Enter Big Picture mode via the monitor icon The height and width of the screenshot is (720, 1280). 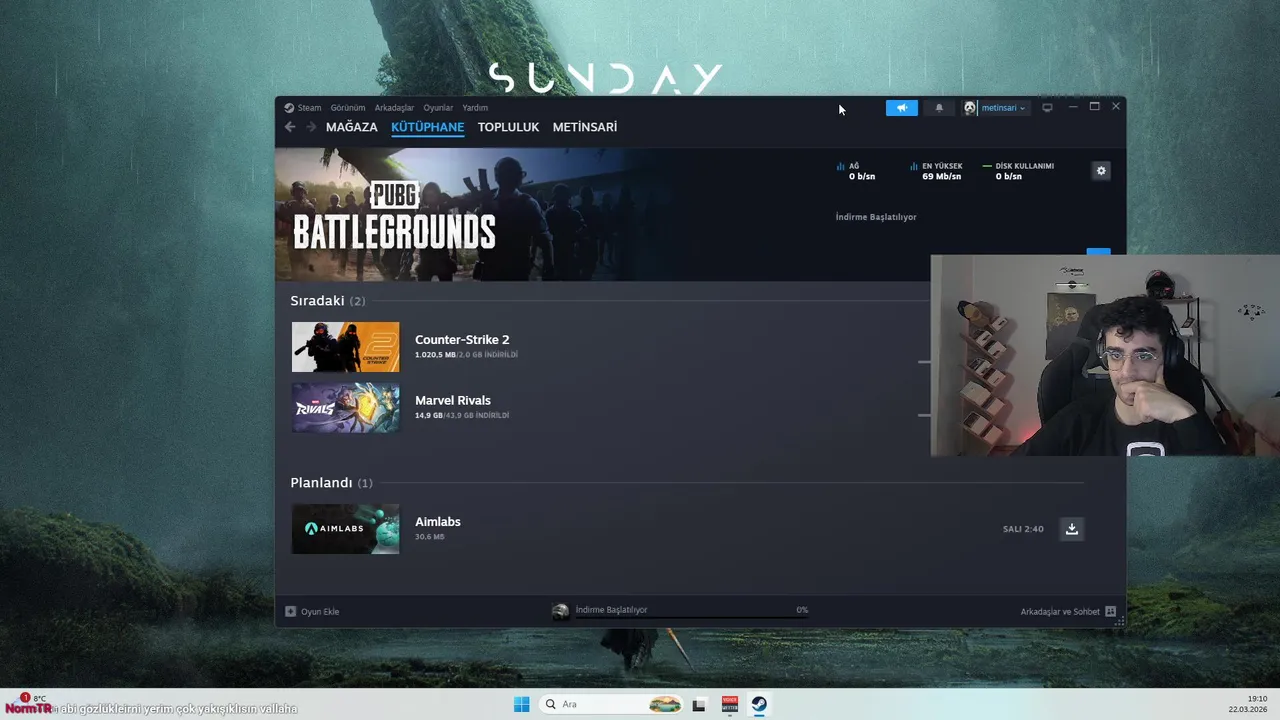[x=1047, y=108]
